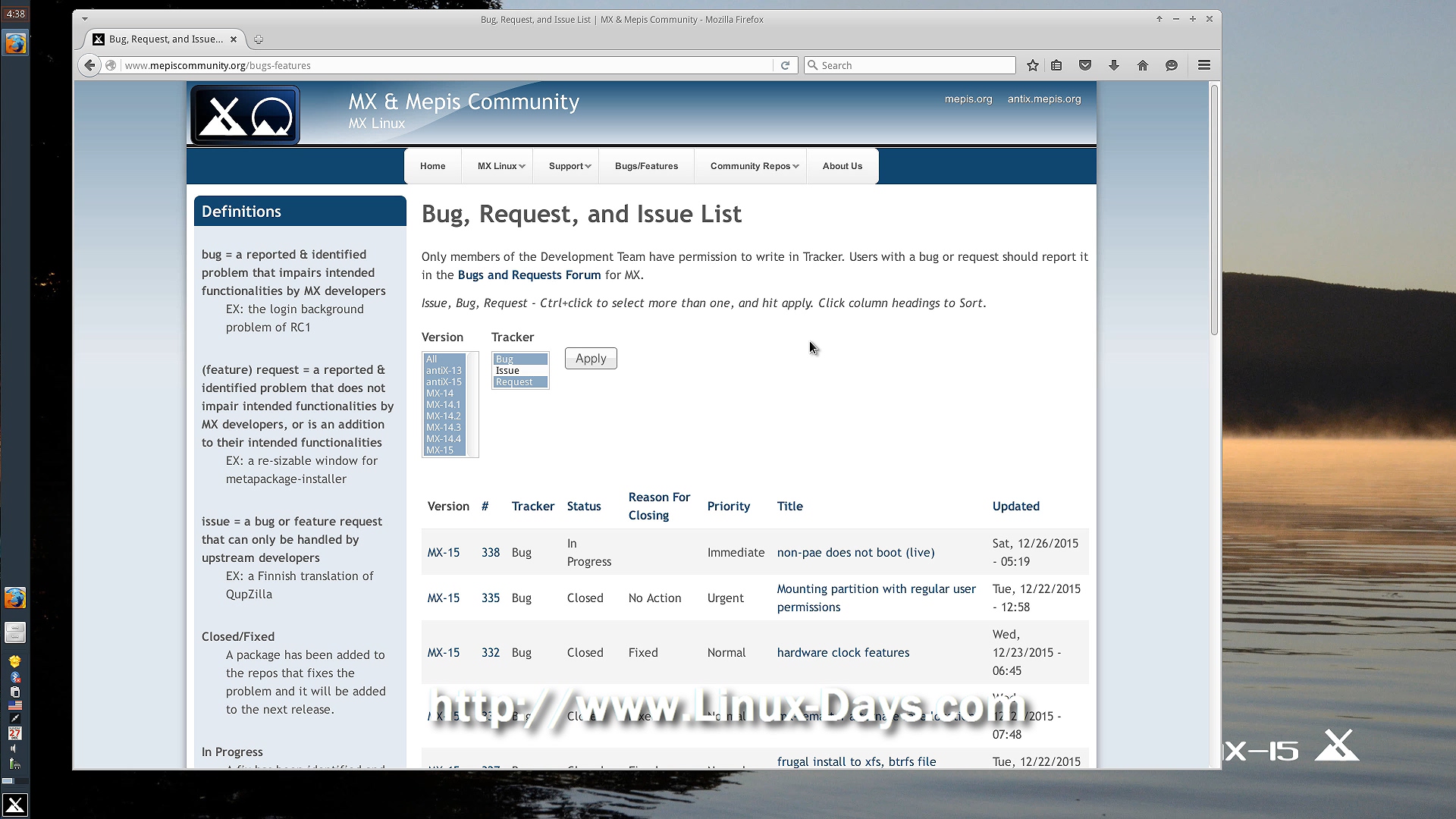The height and width of the screenshot is (819, 1456).
Task: Select Bug in the Tracker list
Action: tap(520, 359)
